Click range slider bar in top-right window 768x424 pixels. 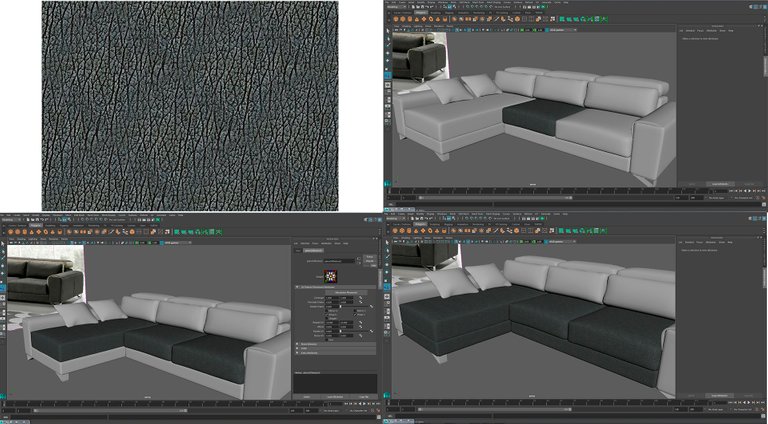(496, 197)
